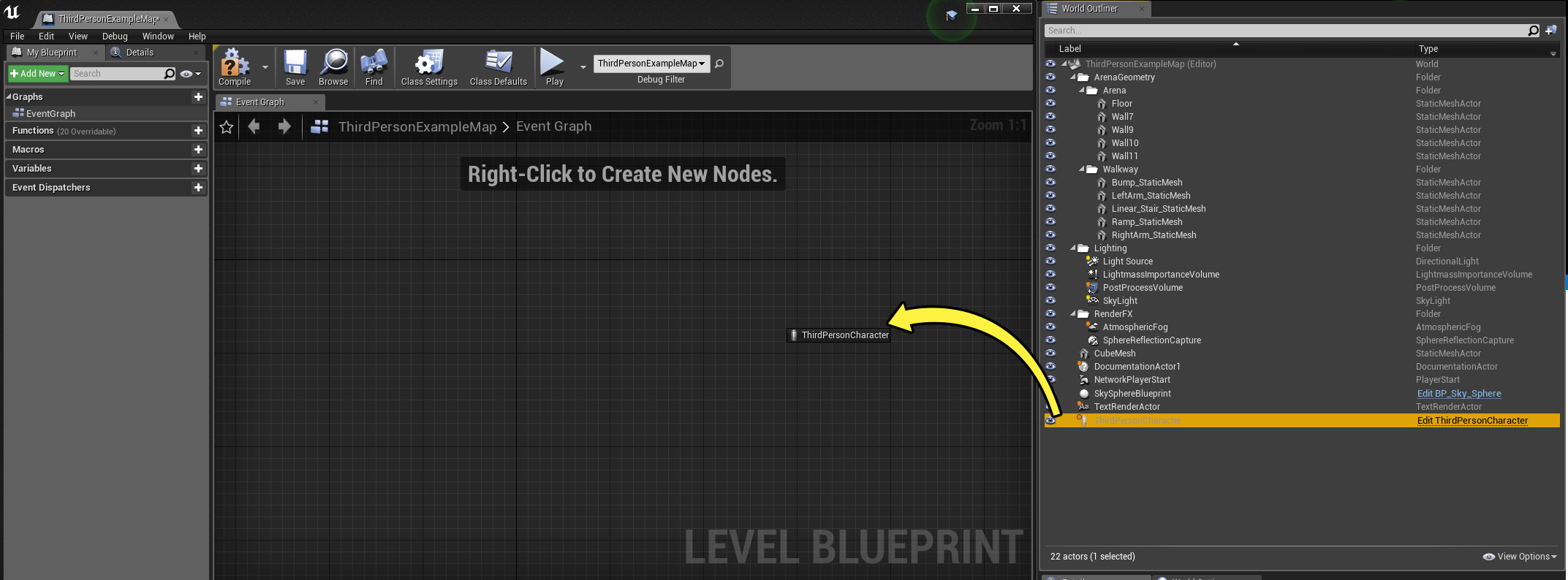
Task: Click the World Outliner search magnifier
Action: (x=1533, y=30)
